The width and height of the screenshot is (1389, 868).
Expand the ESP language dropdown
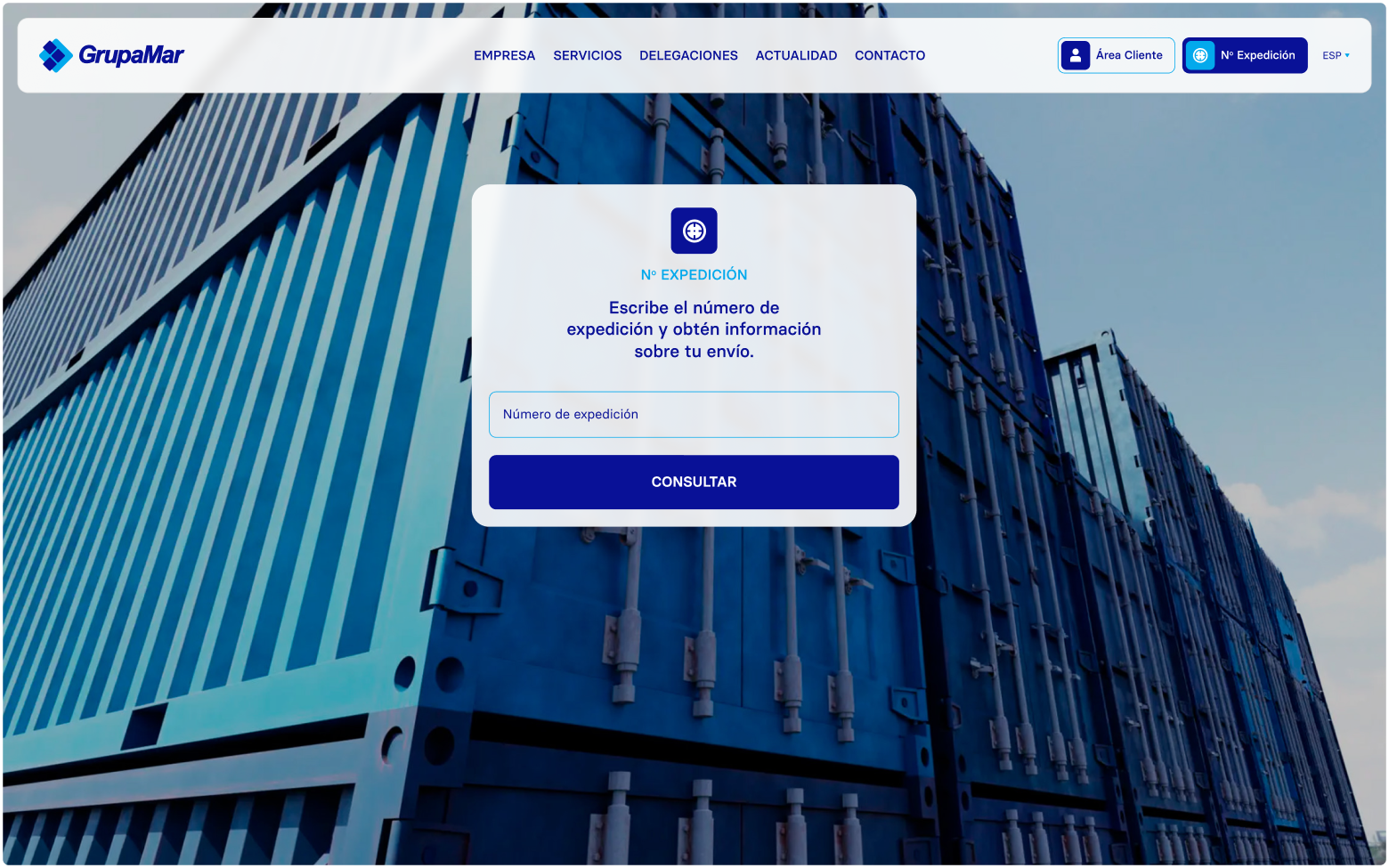pos(1336,55)
